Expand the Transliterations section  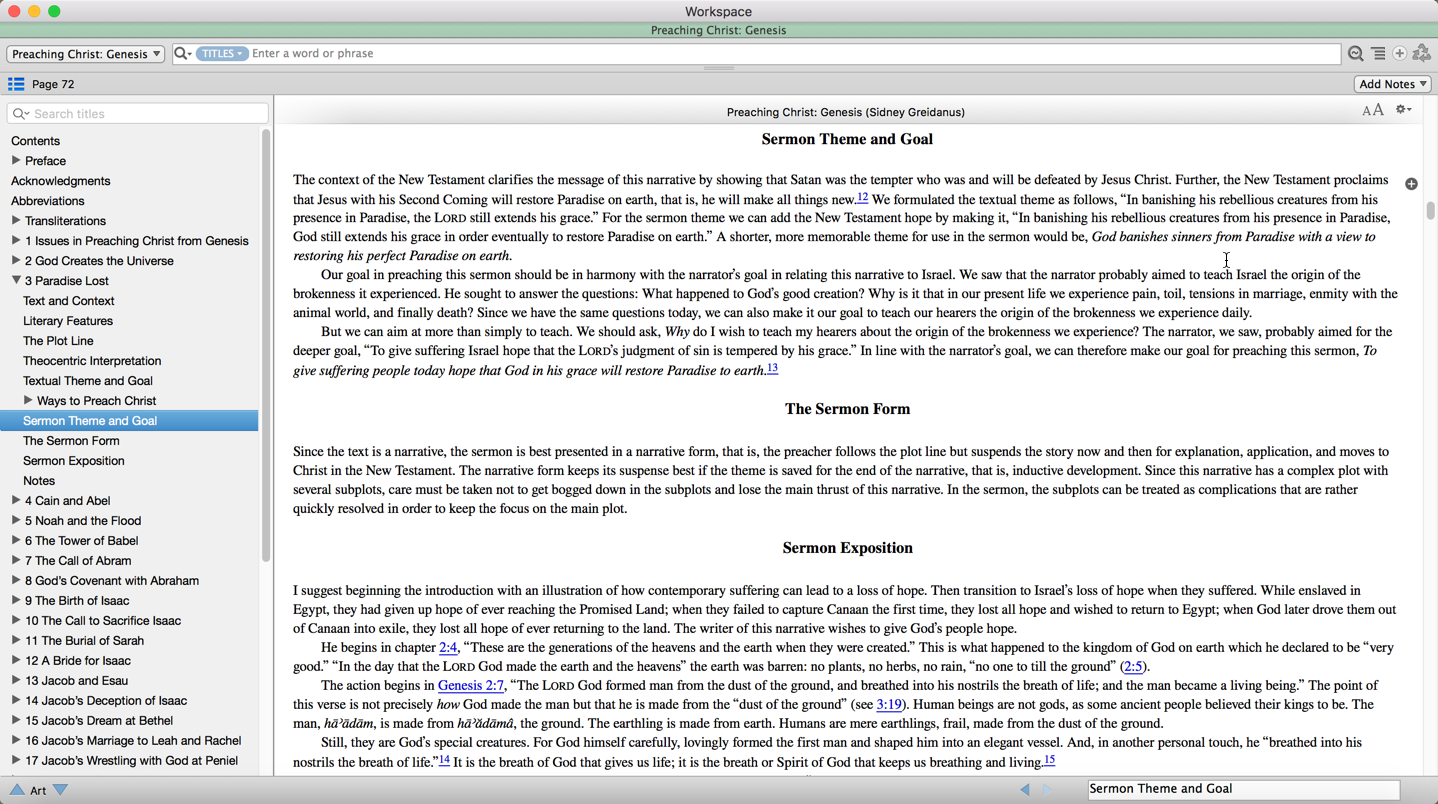click(16, 220)
